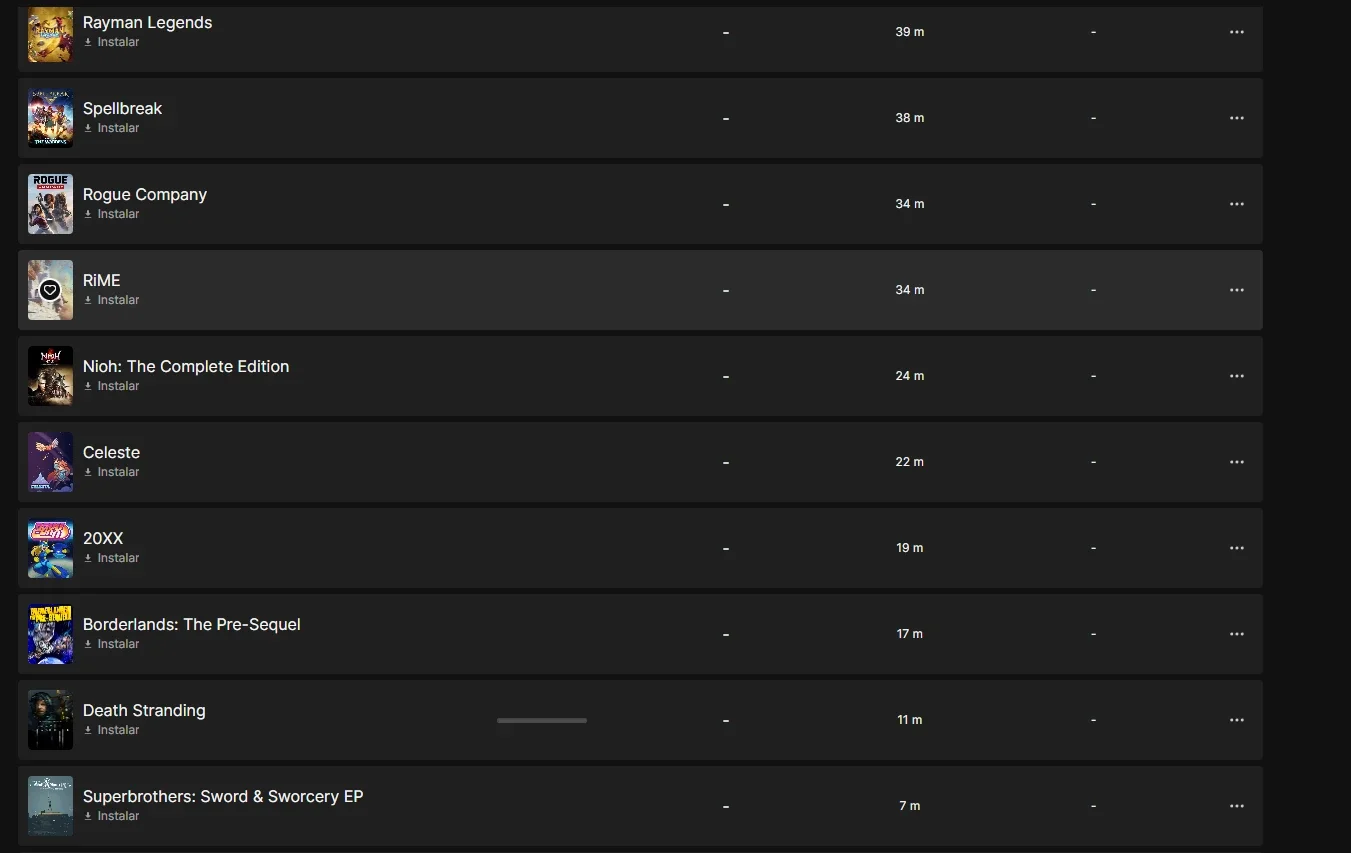Viewport: 1351px width, 853px height.
Task: Install Rayman Legends
Action: [x=111, y=42]
